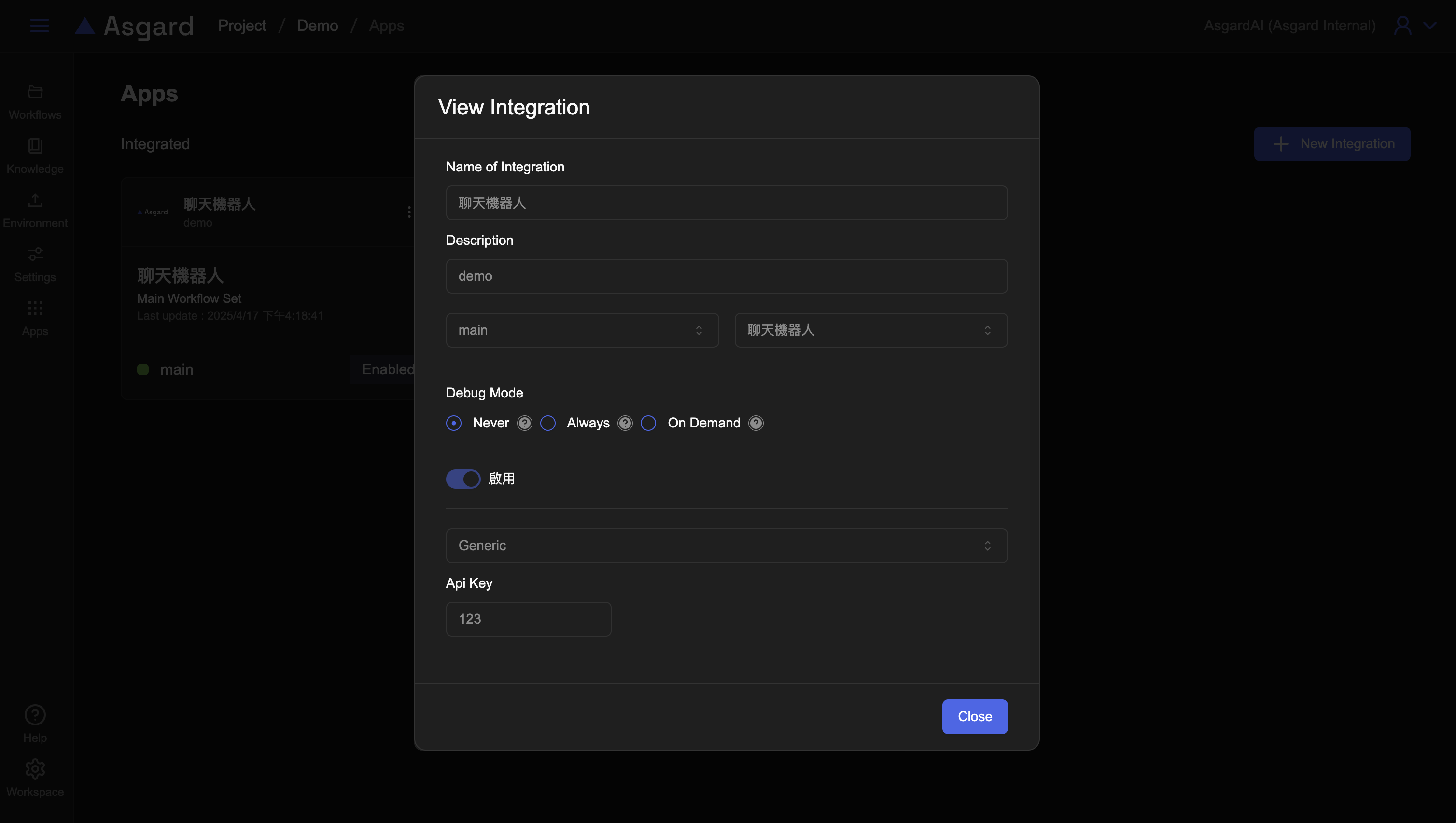Click the Help question mark icon in sidebar
Screen dimensions: 1456x823
[35, 715]
